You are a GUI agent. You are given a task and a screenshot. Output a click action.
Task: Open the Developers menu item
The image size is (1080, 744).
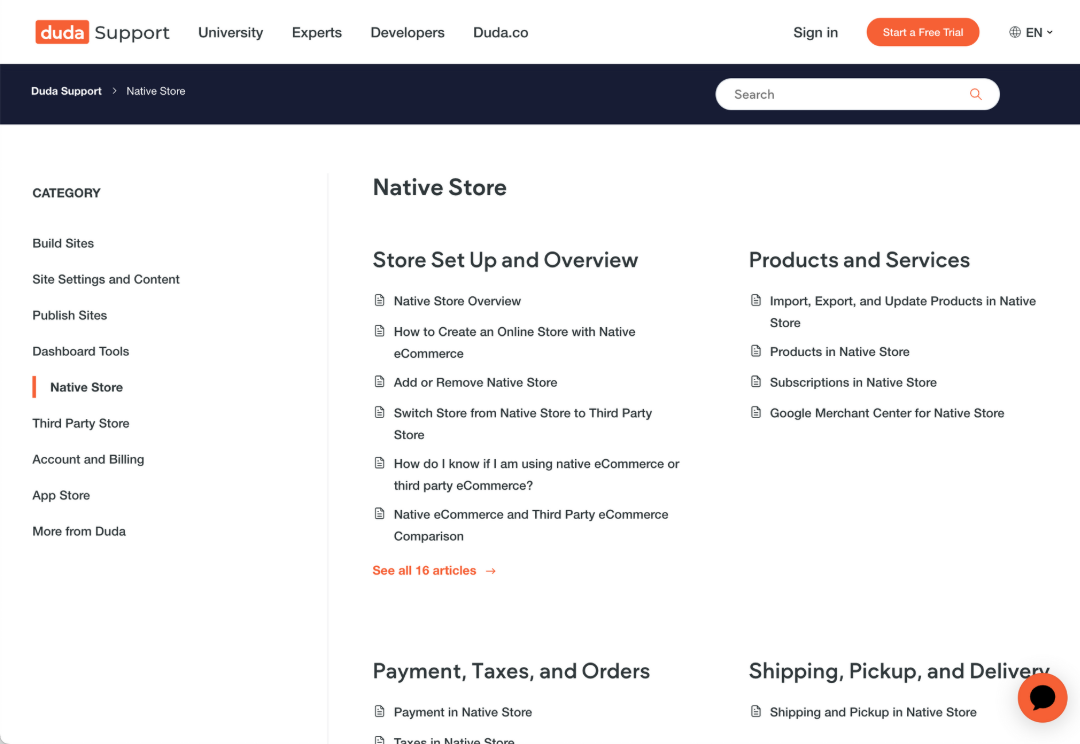pos(407,32)
